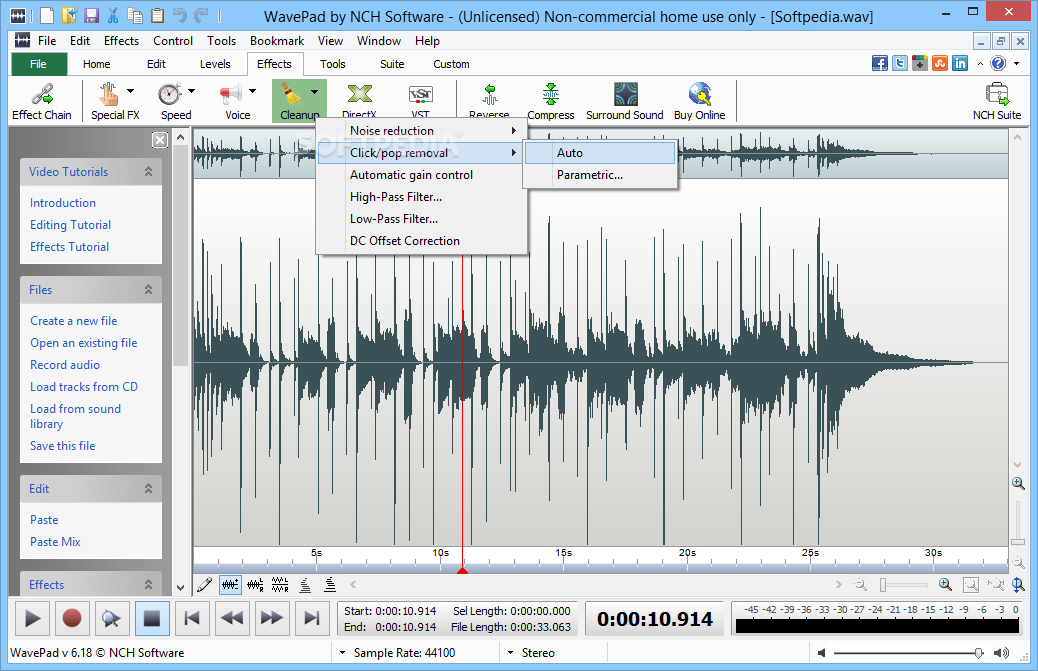Click the Cut scissors icon

113,15
